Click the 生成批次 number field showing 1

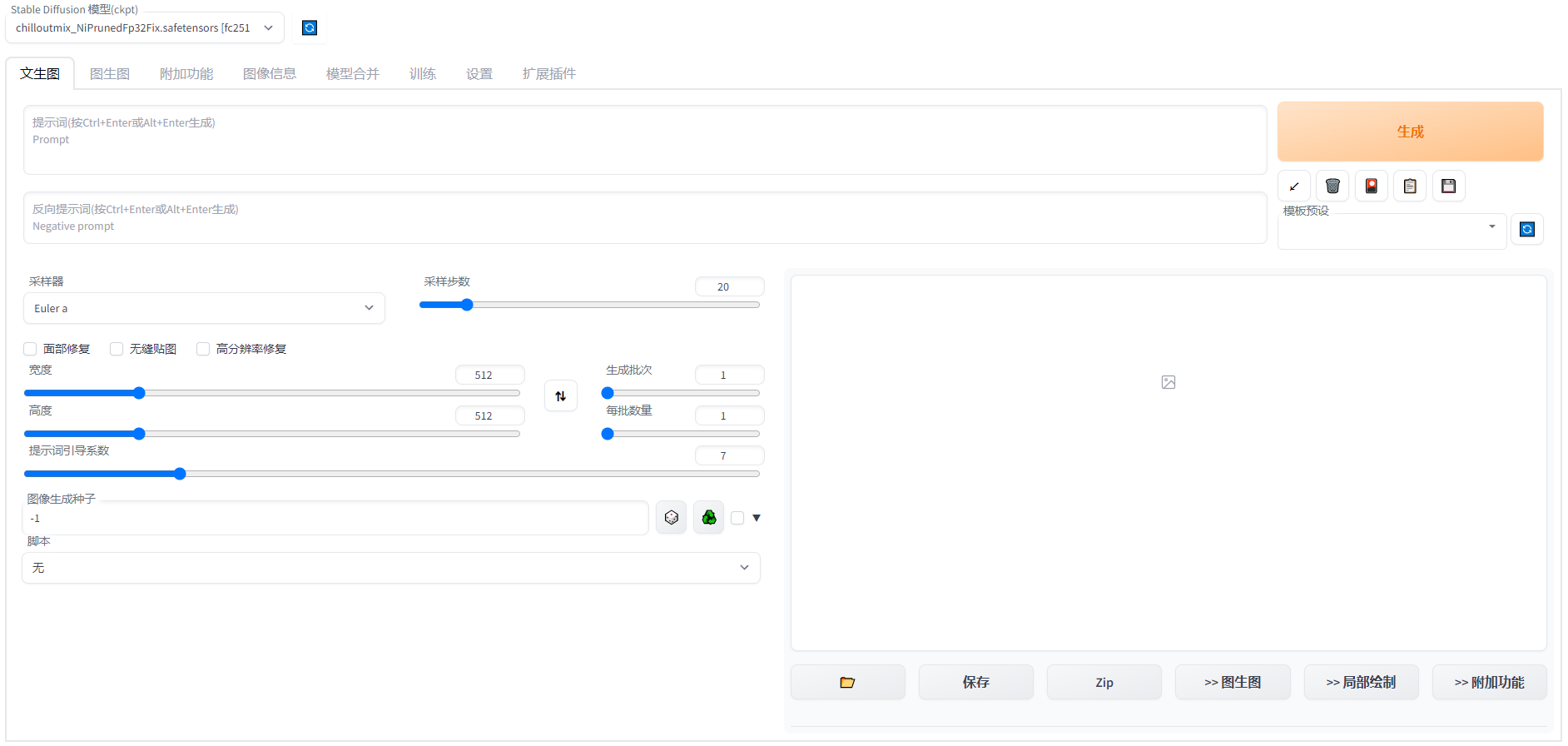tap(730, 375)
